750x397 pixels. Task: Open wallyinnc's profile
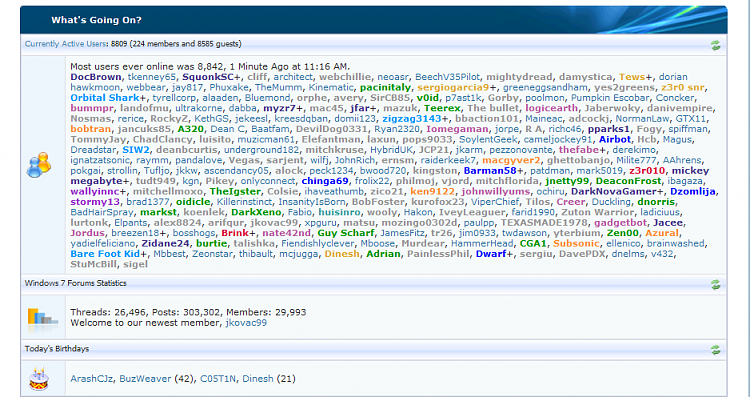[x=95, y=192]
